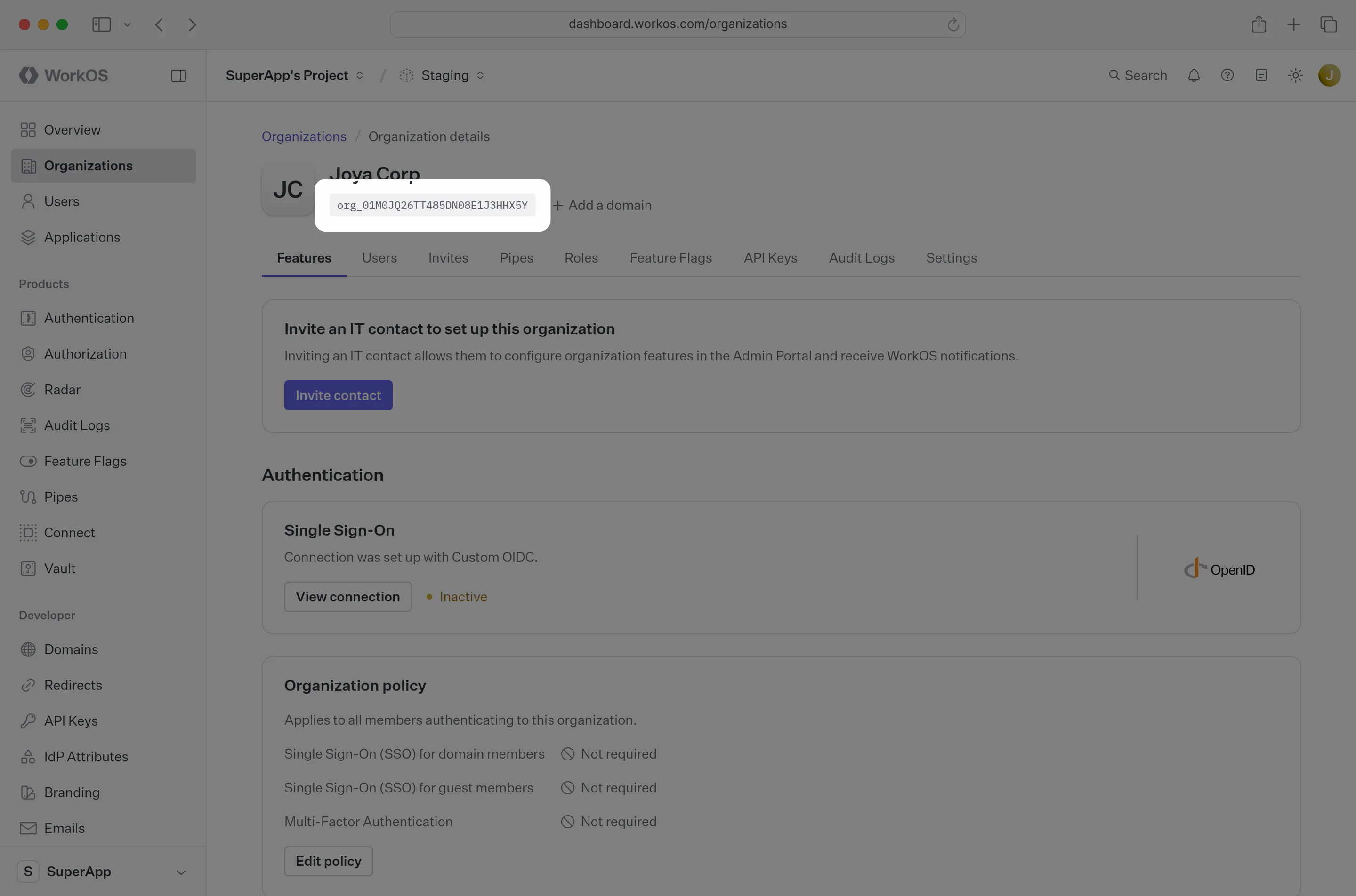Open the notifications bell

point(1194,75)
